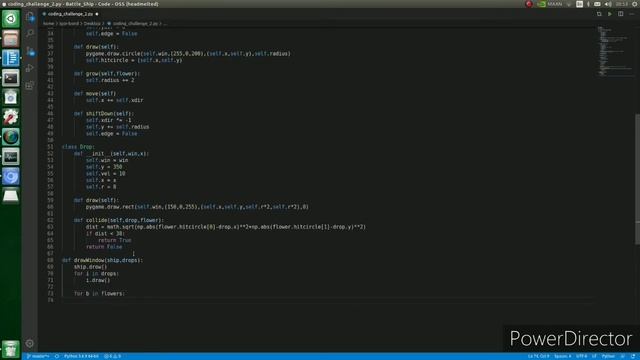
Task: Click the def shiftDown(self) line
Action: (104, 113)
